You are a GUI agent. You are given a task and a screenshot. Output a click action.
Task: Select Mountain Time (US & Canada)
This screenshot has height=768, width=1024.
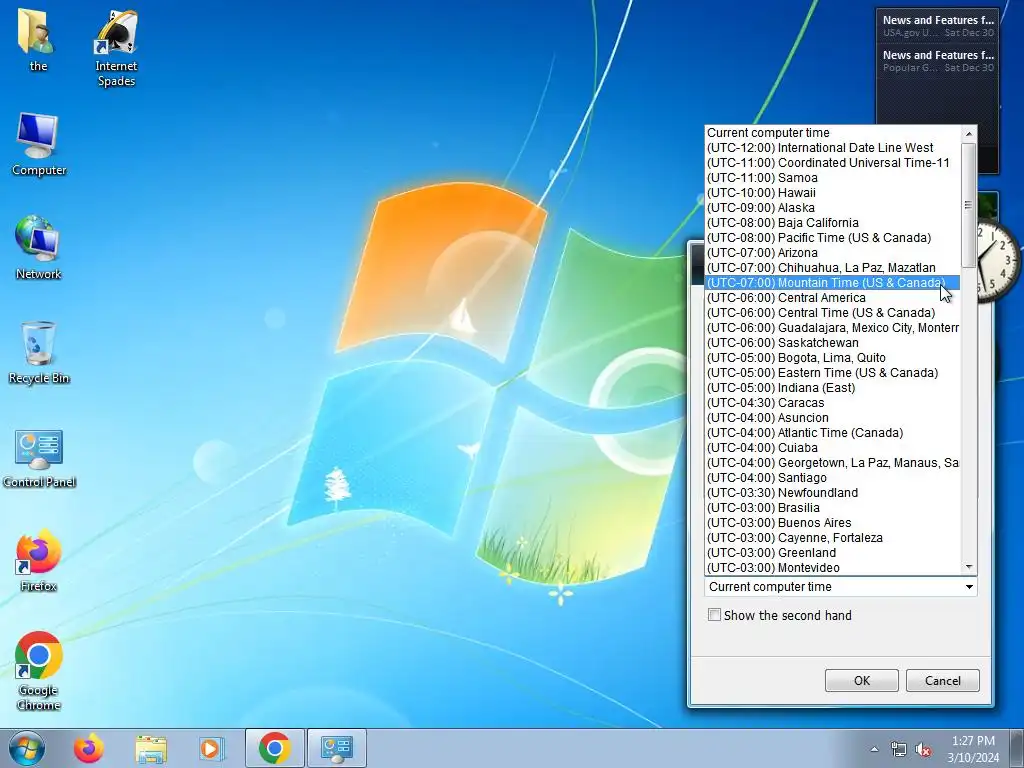(x=833, y=283)
